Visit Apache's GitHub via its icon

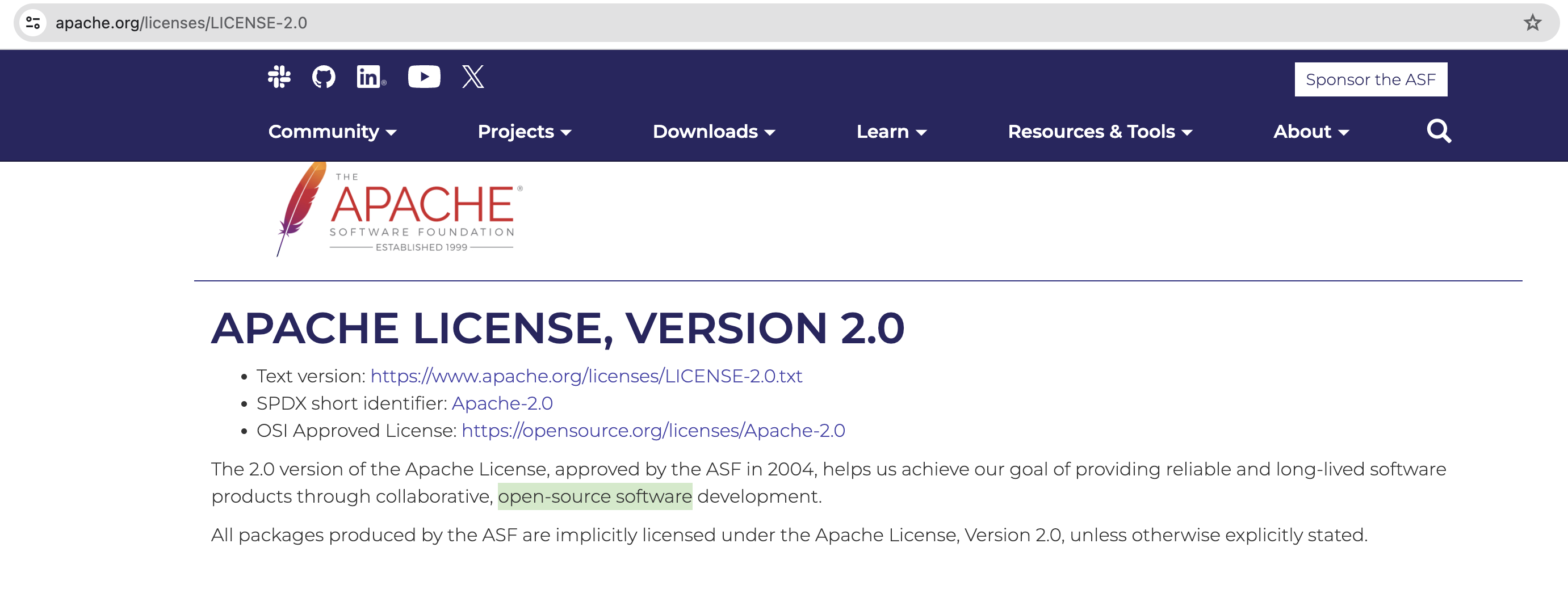(324, 77)
